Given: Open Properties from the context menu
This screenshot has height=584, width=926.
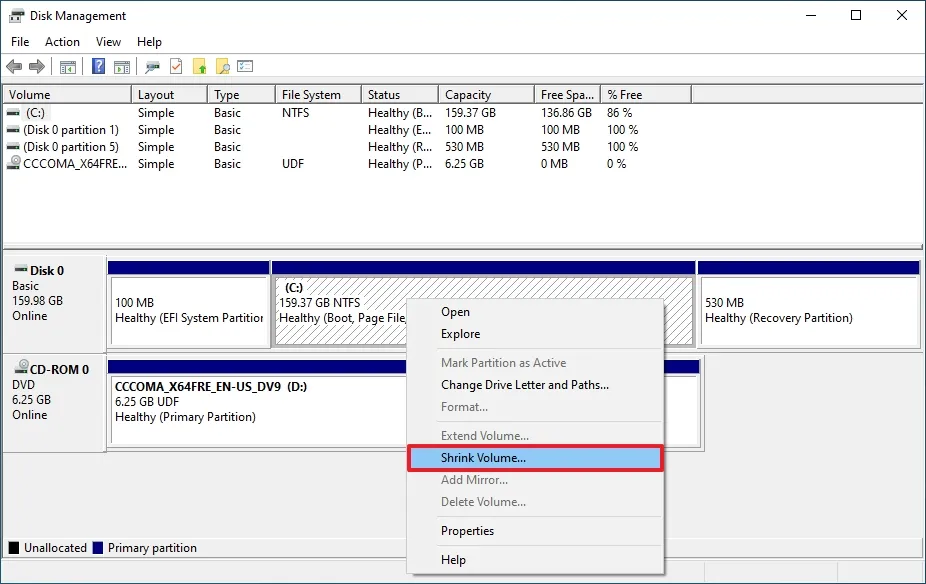Looking at the screenshot, I should pos(466,530).
